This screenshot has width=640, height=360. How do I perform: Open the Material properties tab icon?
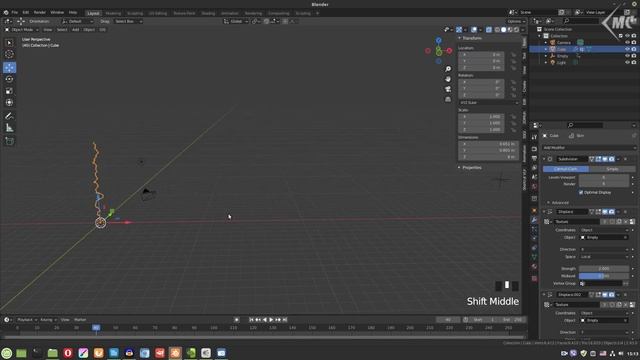534,267
